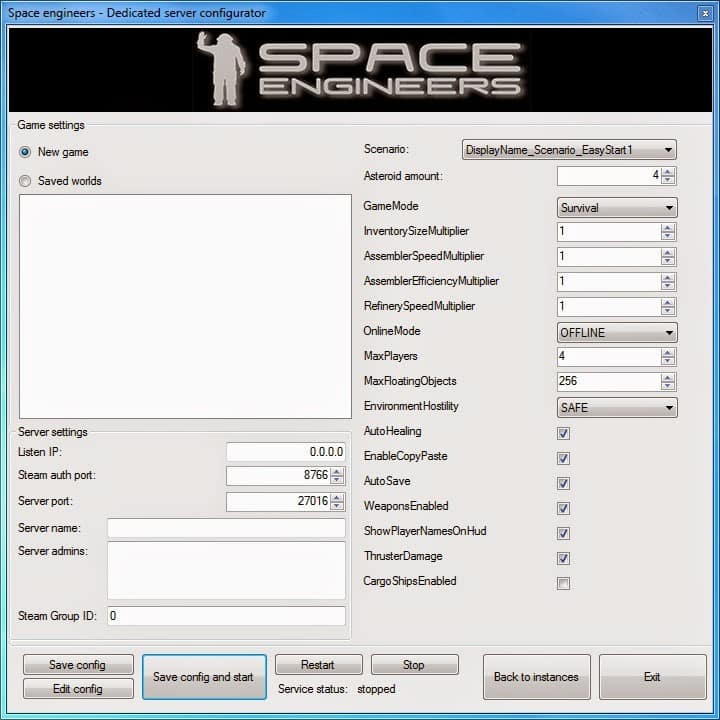Increase MaxFloatingObjects with up arrow
720x720 pixels.
(x=668, y=377)
